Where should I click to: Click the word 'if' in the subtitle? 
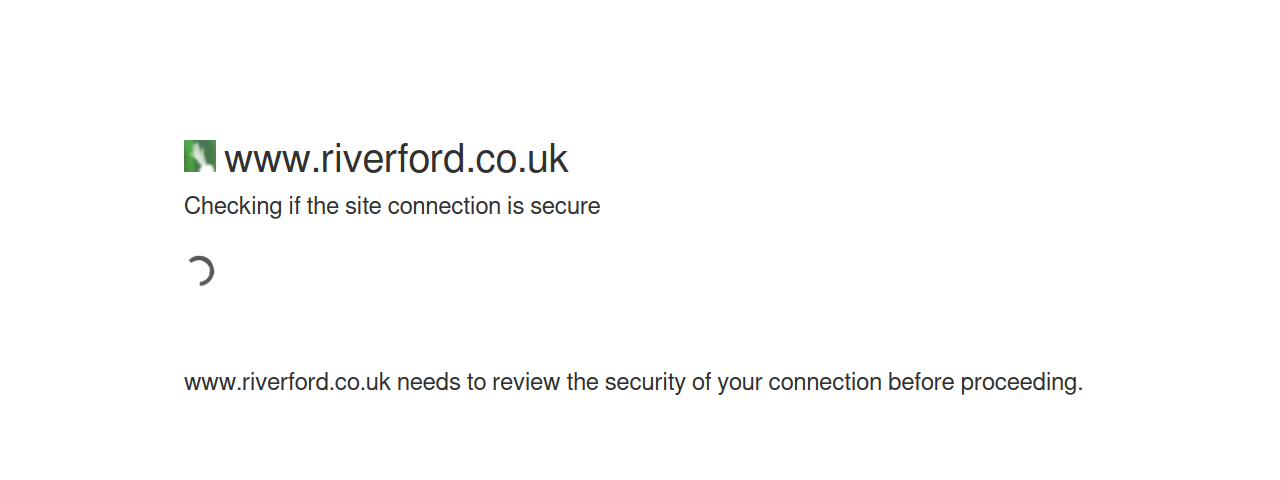294,206
